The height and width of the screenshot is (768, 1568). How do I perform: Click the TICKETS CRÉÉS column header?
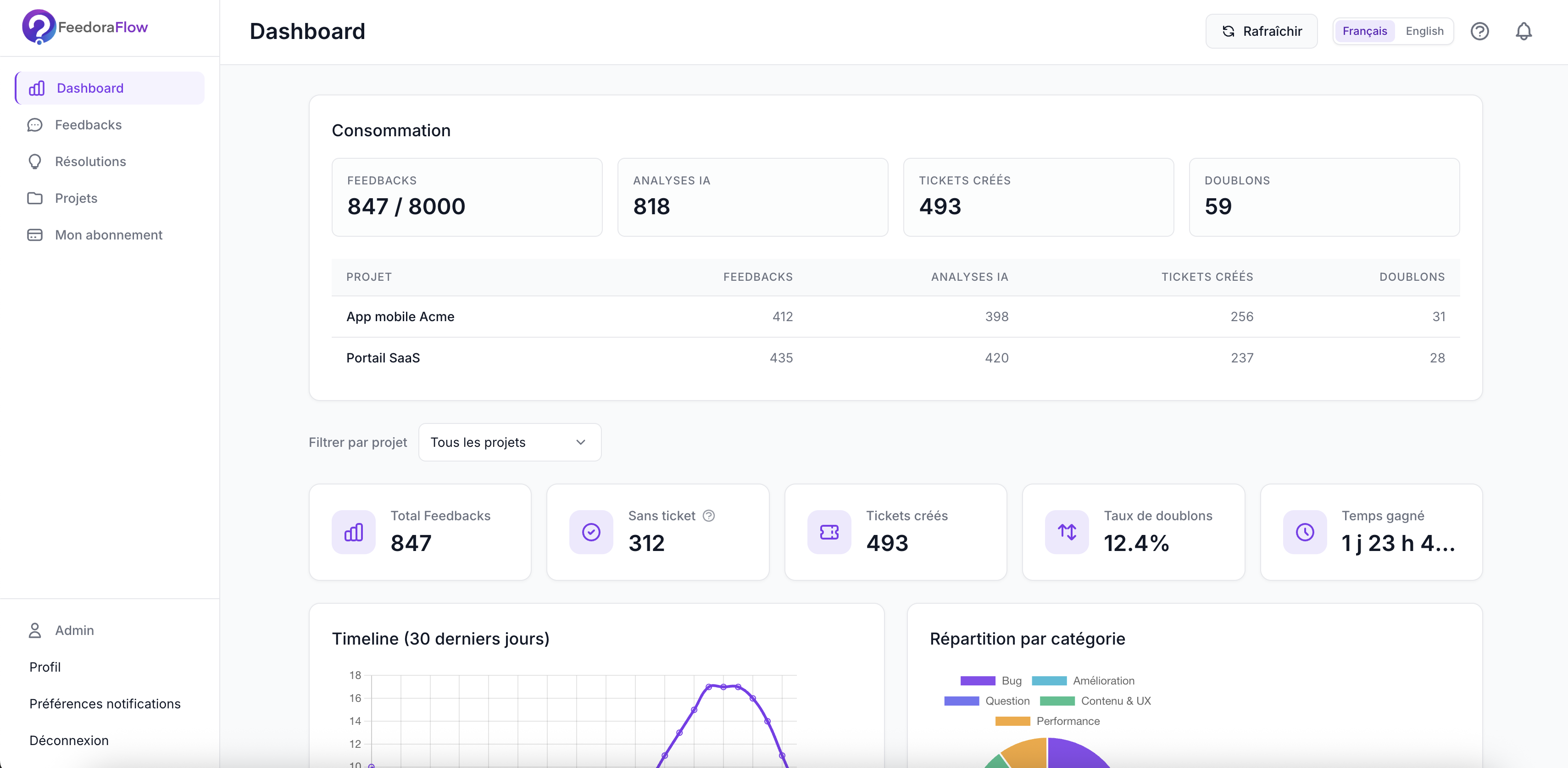coord(1207,277)
